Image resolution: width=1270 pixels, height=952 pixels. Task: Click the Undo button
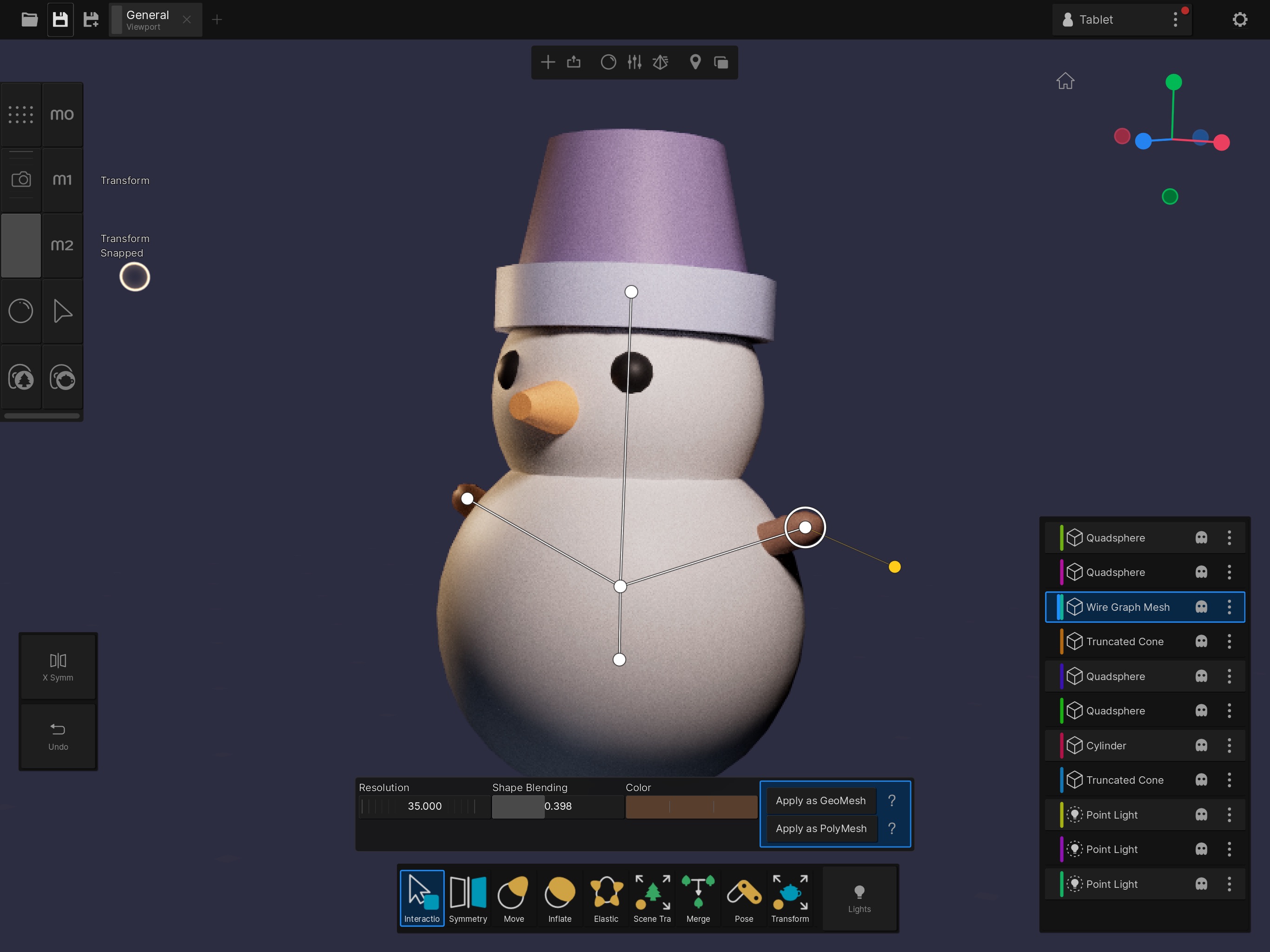pos(58,736)
